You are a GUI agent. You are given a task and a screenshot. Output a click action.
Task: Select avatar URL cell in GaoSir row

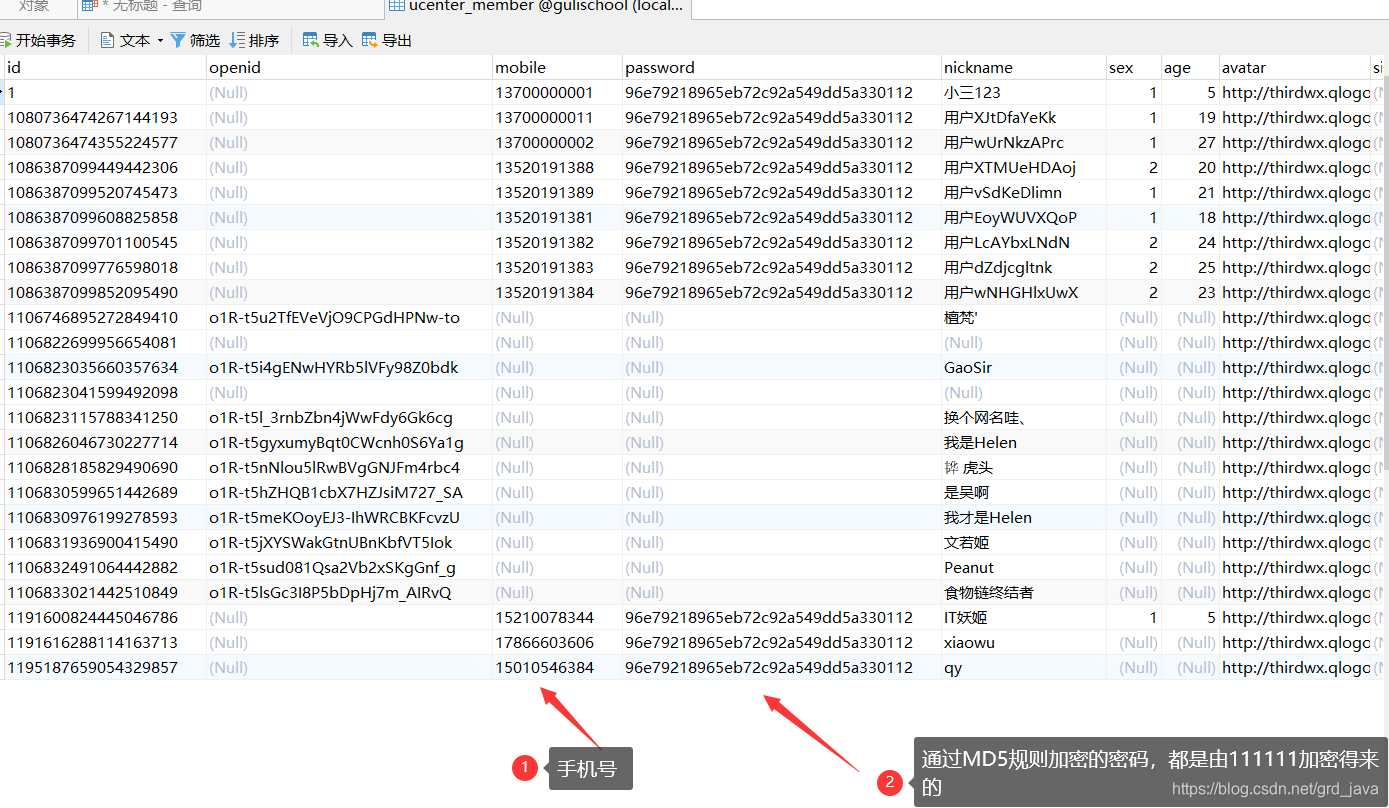pos(1294,368)
